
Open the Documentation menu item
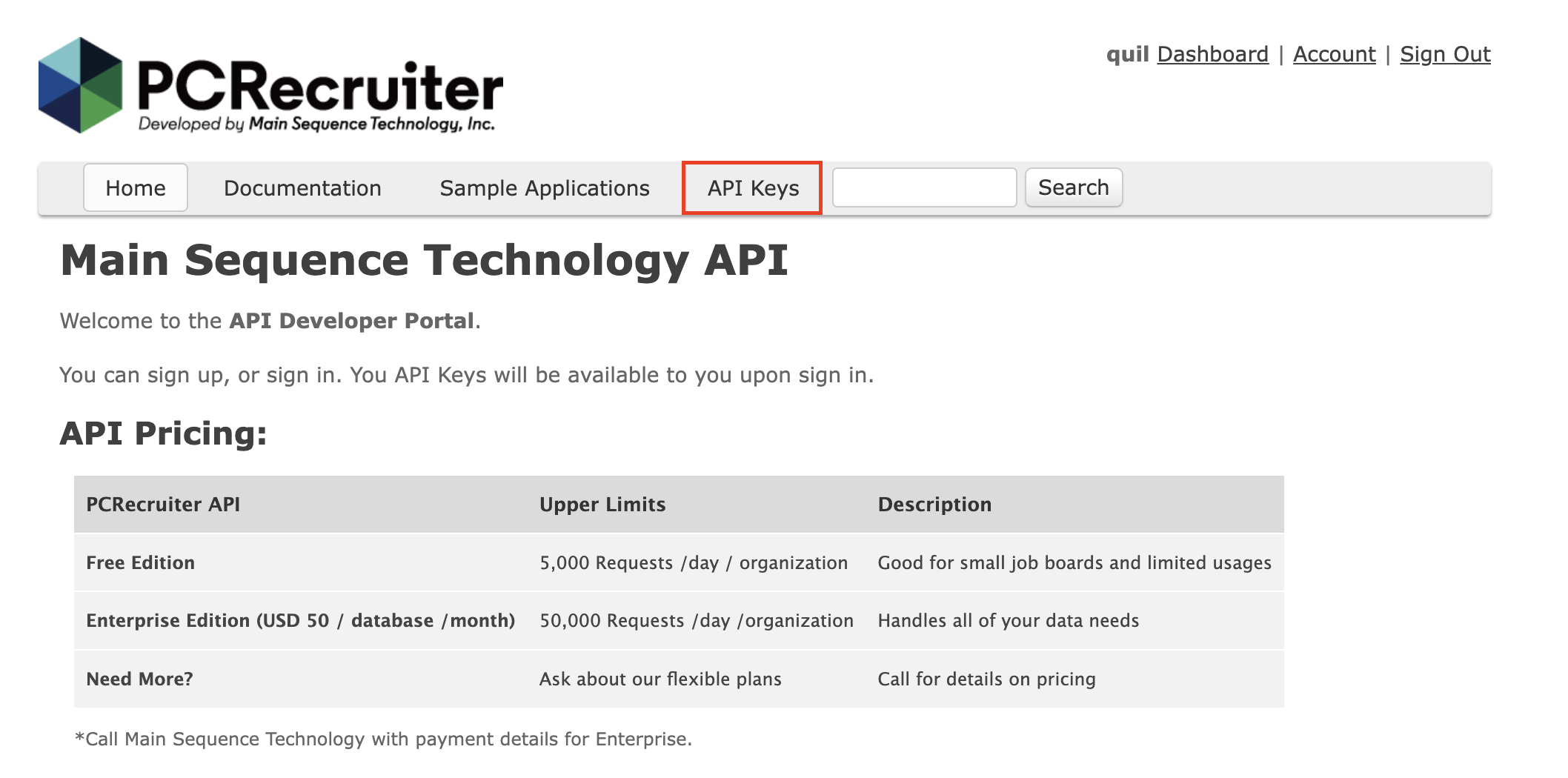point(302,188)
